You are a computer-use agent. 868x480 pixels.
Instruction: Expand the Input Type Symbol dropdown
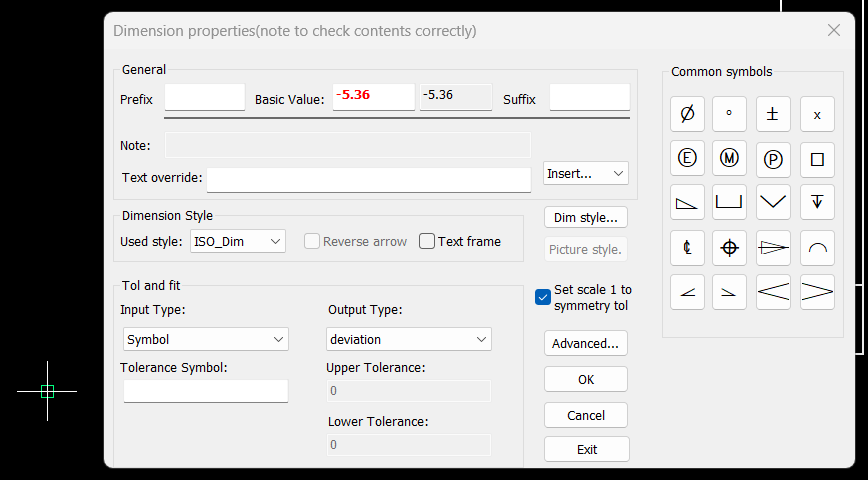pyautogui.click(x=206, y=339)
